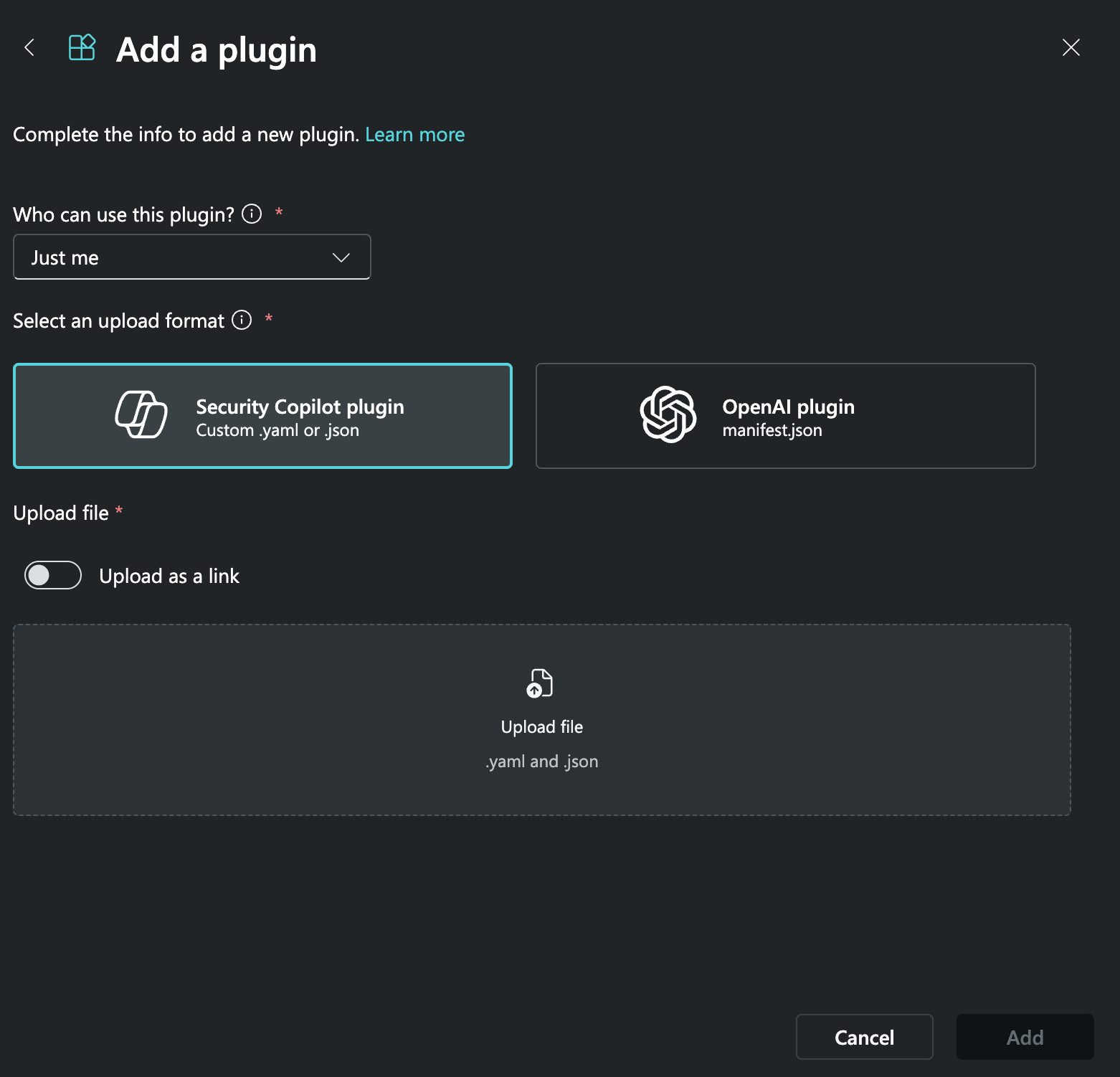Navigate back using the back arrow

point(29,47)
